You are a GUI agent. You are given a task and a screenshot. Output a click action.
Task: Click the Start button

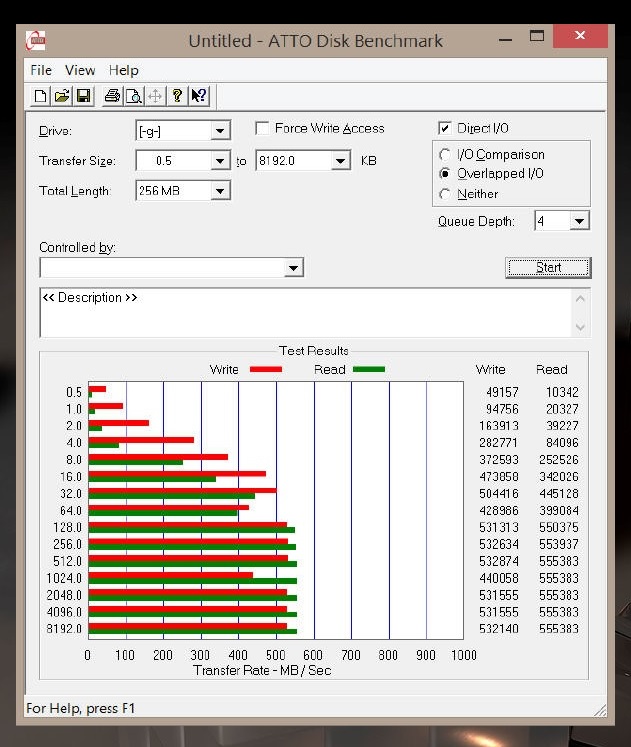(548, 267)
